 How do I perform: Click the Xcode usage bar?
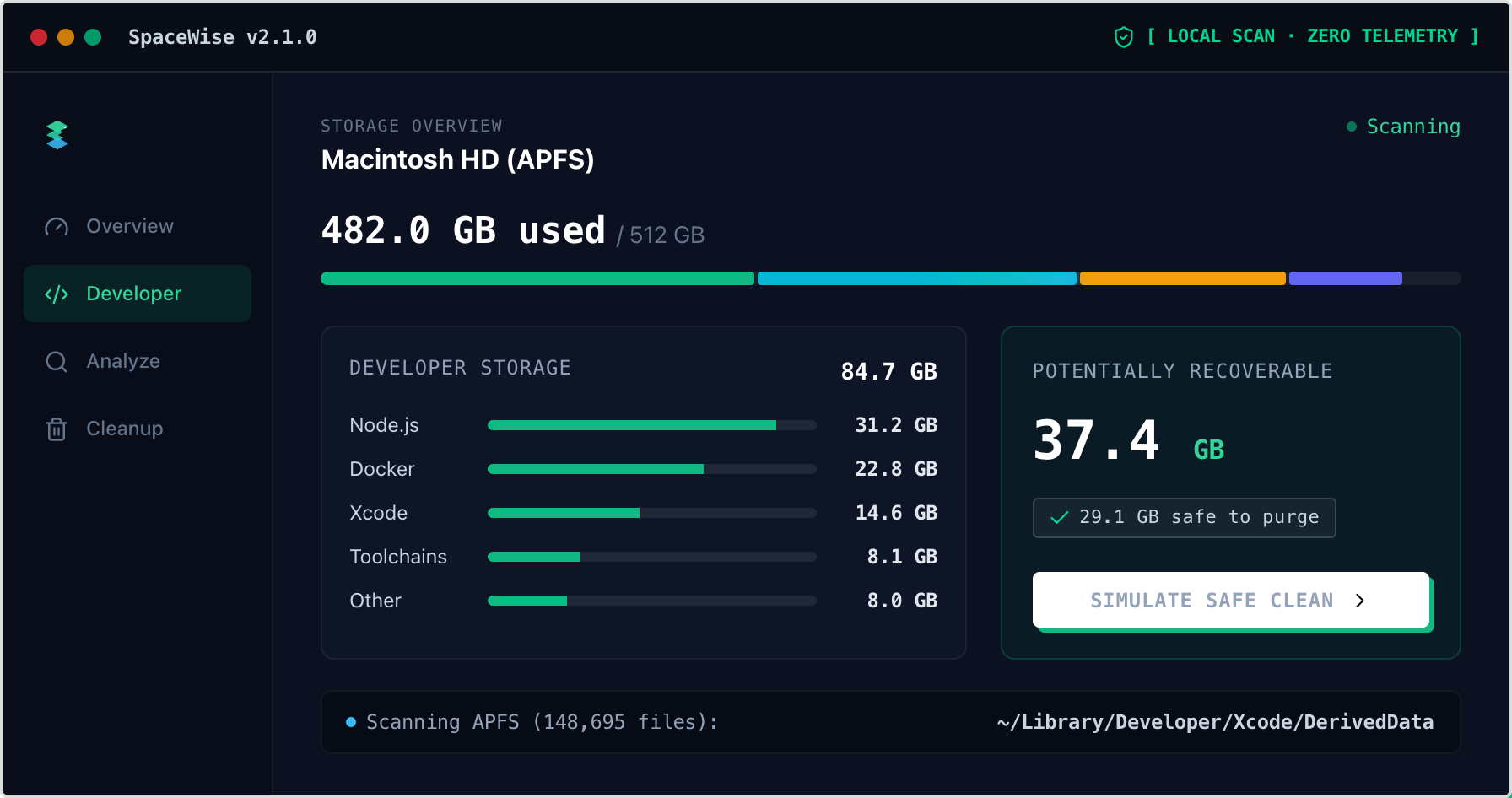tap(652, 513)
